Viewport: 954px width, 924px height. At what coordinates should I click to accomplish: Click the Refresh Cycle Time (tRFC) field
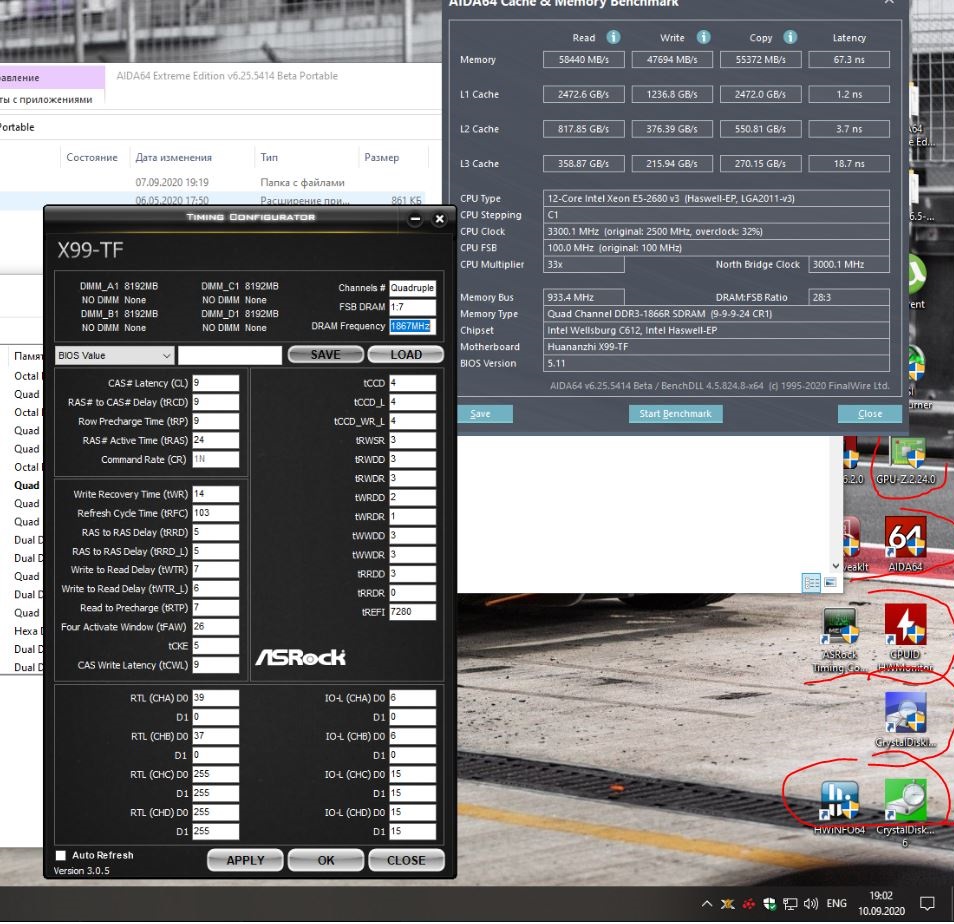216,513
